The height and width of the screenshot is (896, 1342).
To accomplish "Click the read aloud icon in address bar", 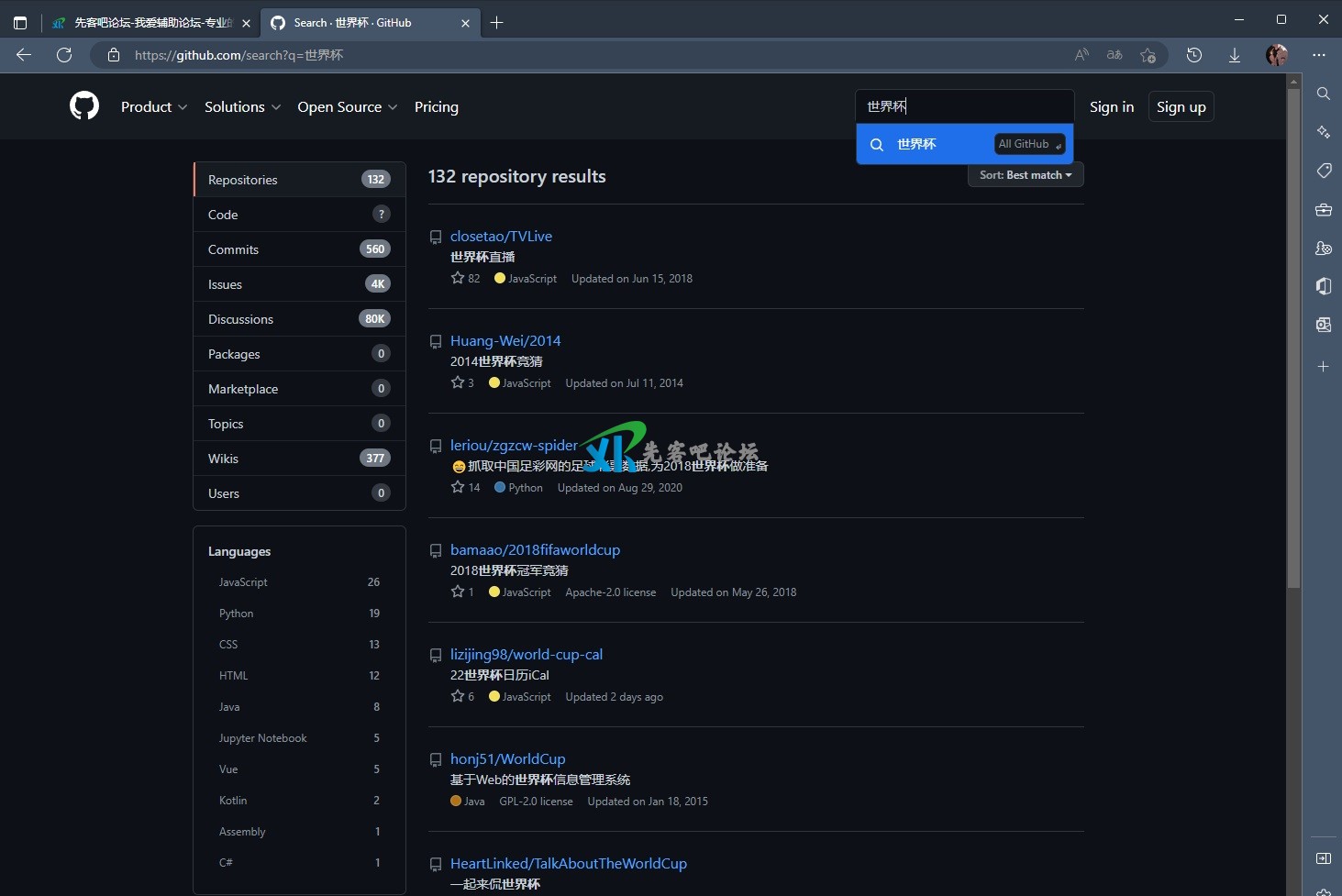I will click(x=1081, y=55).
